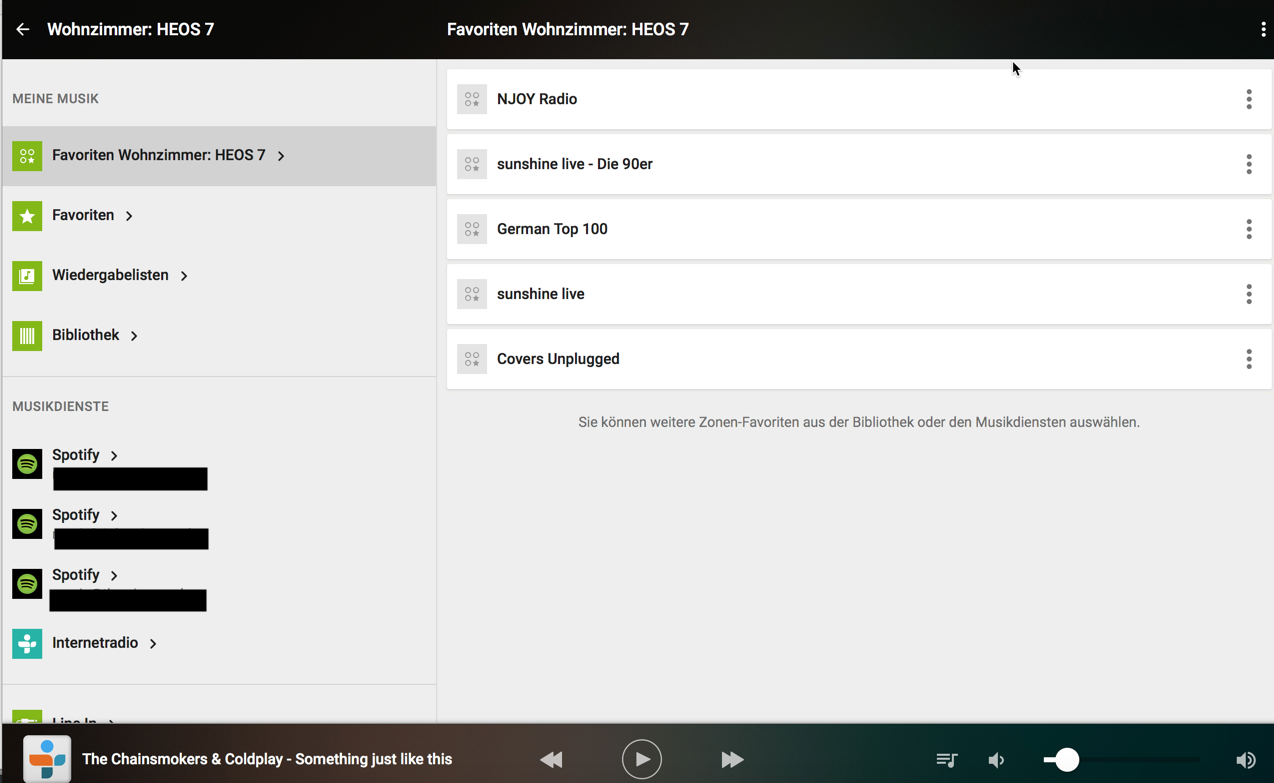Click the volume slider knob
This screenshot has width=1274, height=783.
1067,760
